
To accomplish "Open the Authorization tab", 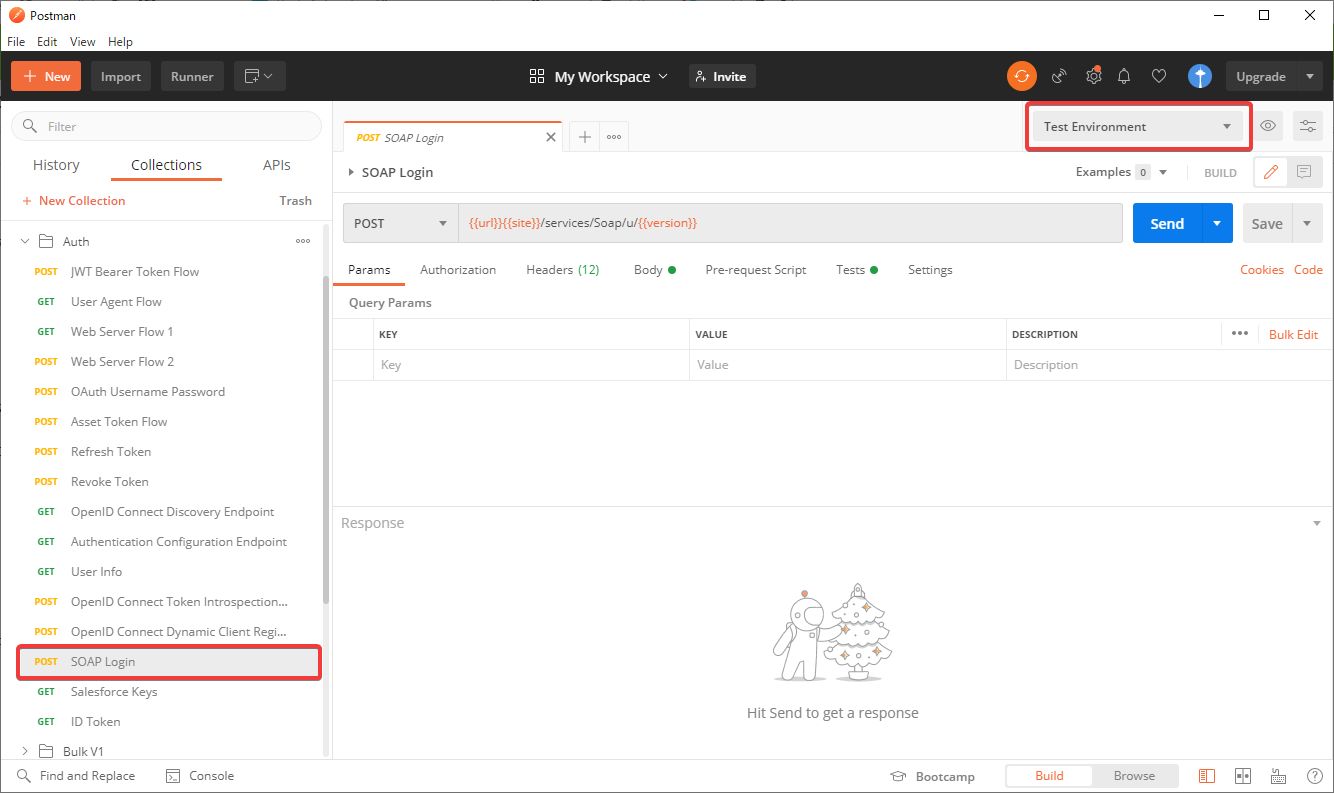I will click(x=458, y=270).
